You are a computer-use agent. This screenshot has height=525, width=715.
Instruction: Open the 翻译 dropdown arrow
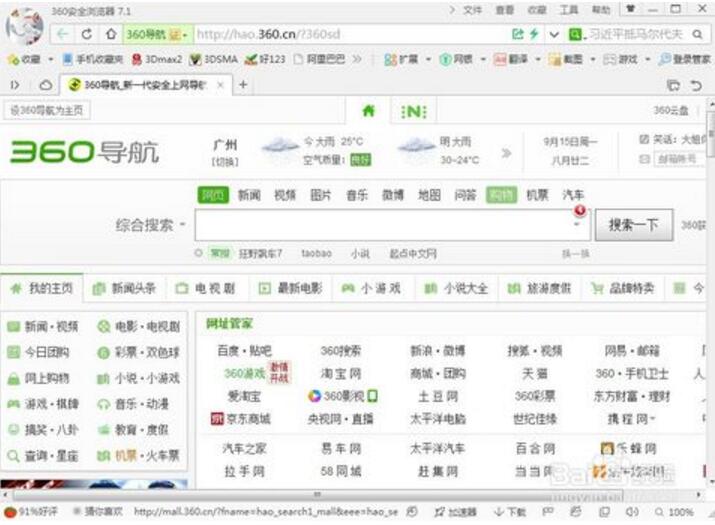pyautogui.click(x=538, y=59)
